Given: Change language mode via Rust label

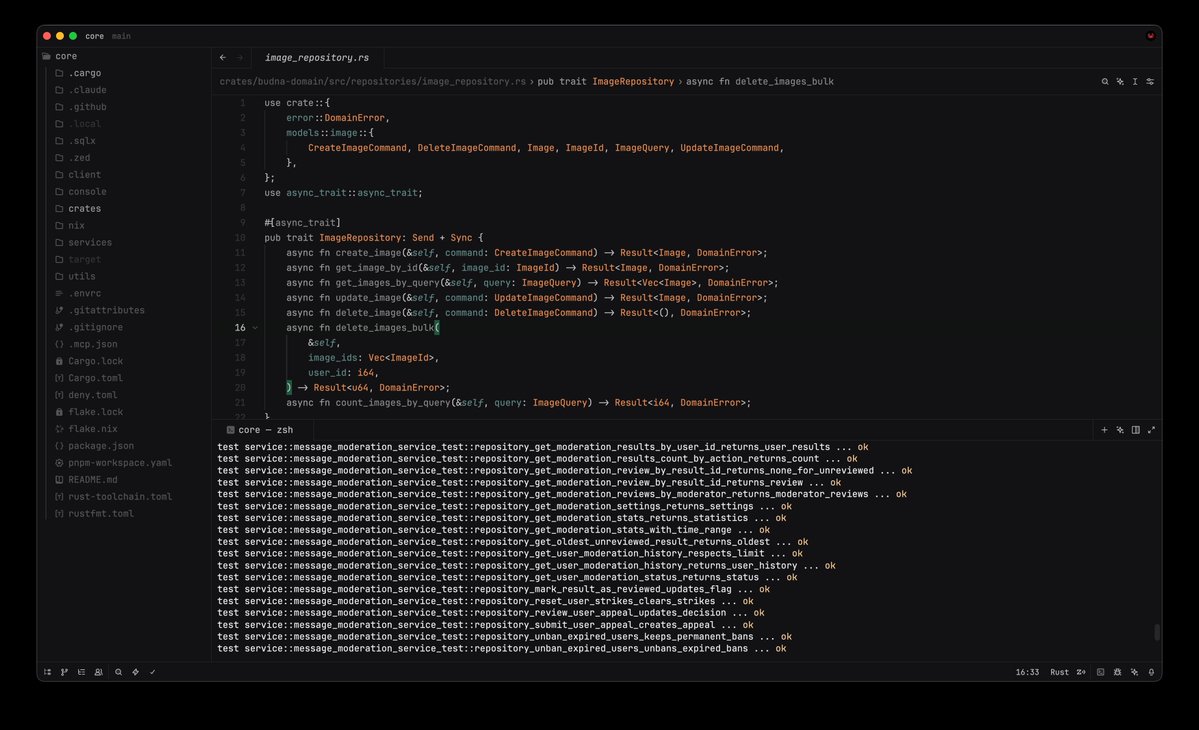Looking at the screenshot, I should tap(1059, 672).
